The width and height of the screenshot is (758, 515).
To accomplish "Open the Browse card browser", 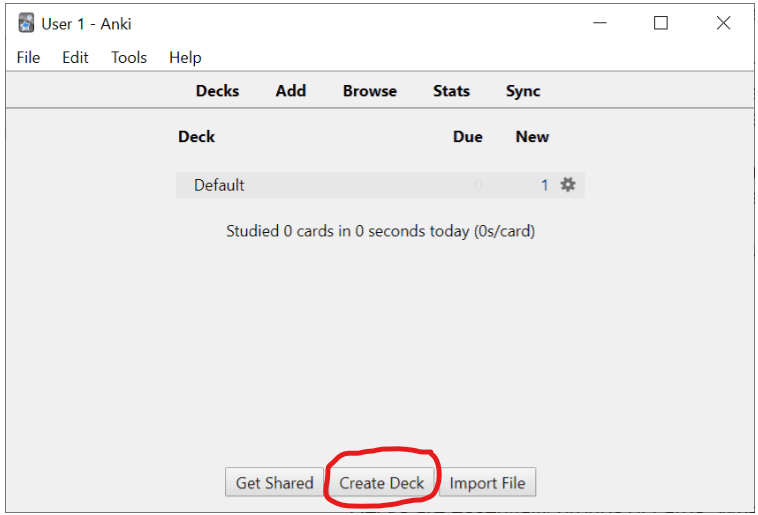I will click(370, 91).
